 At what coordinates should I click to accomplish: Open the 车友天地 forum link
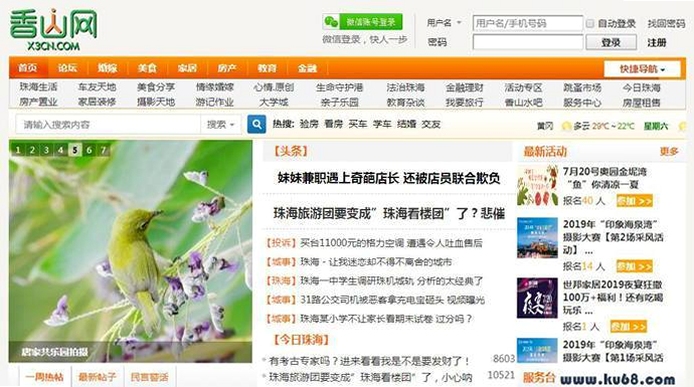click(x=97, y=87)
